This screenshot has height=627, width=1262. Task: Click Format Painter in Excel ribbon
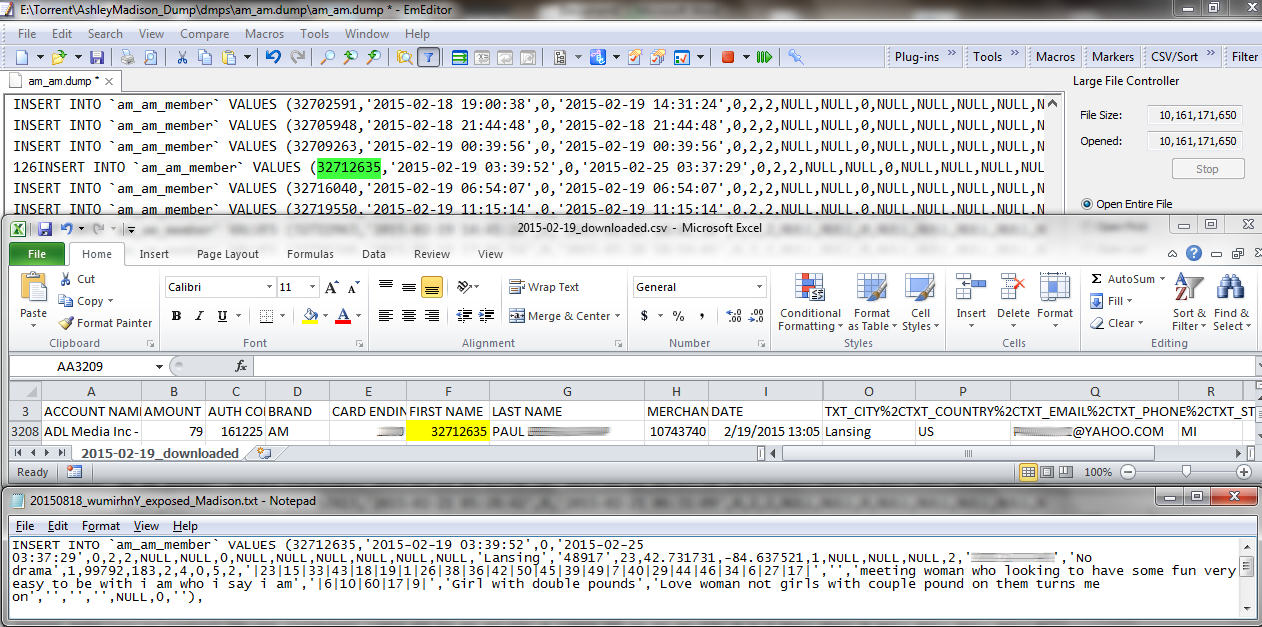tap(105, 323)
